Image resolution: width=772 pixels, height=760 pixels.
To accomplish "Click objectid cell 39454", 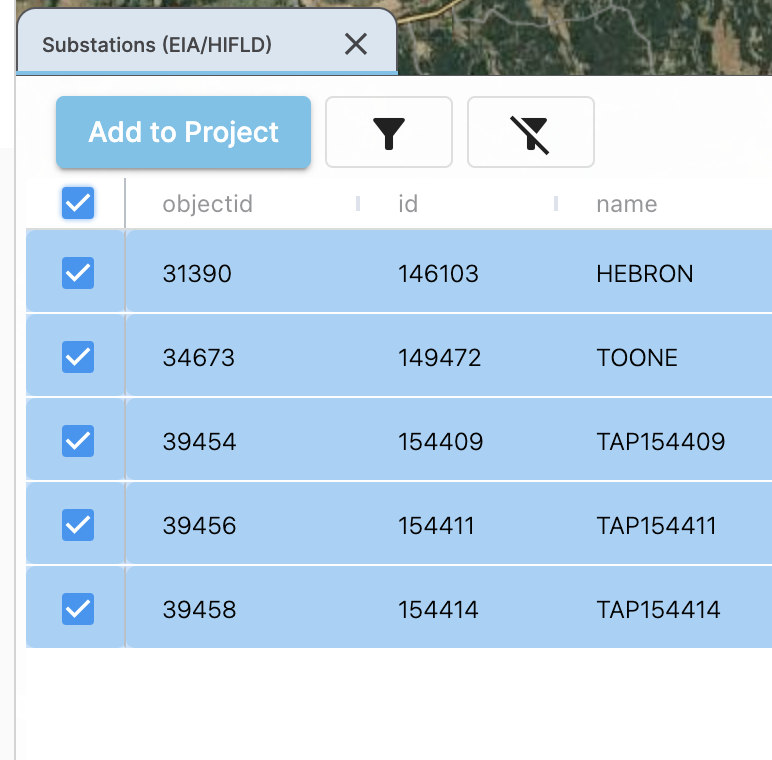I will 199,442.
